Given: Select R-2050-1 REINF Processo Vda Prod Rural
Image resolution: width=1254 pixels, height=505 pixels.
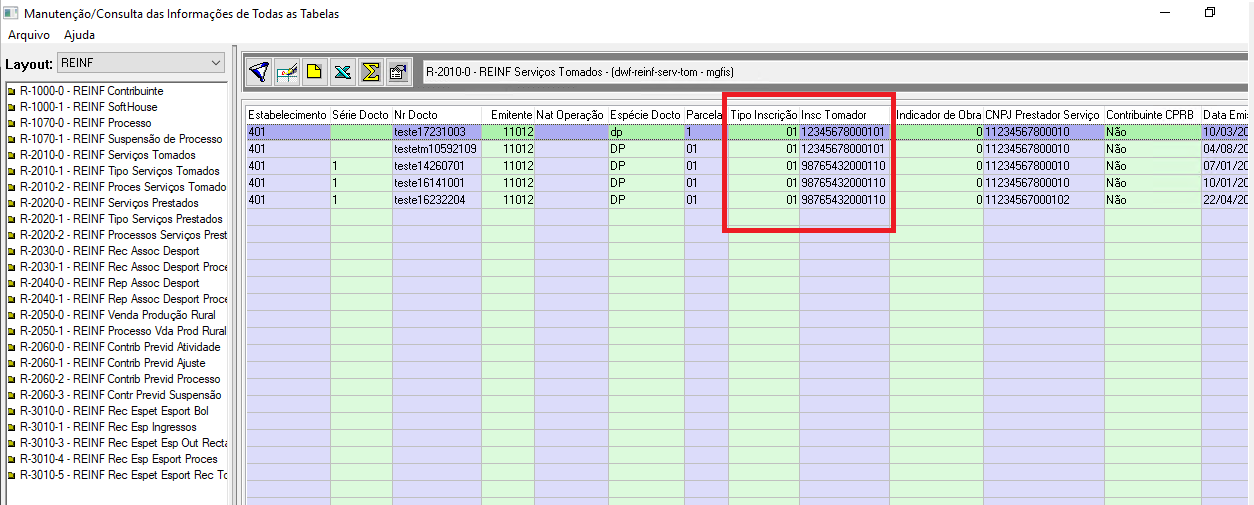Looking at the screenshot, I should [122, 331].
